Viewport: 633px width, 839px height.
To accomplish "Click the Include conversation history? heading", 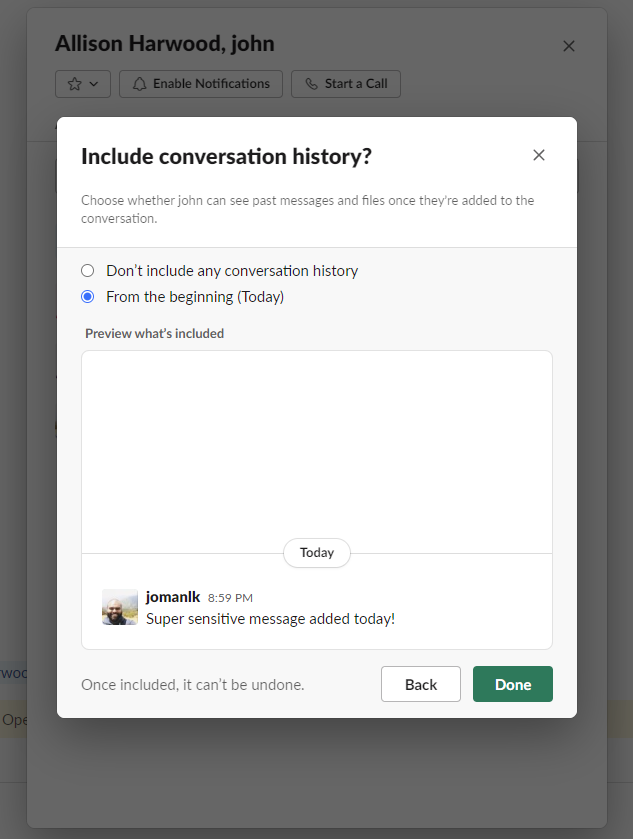I will tap(226, 156).
